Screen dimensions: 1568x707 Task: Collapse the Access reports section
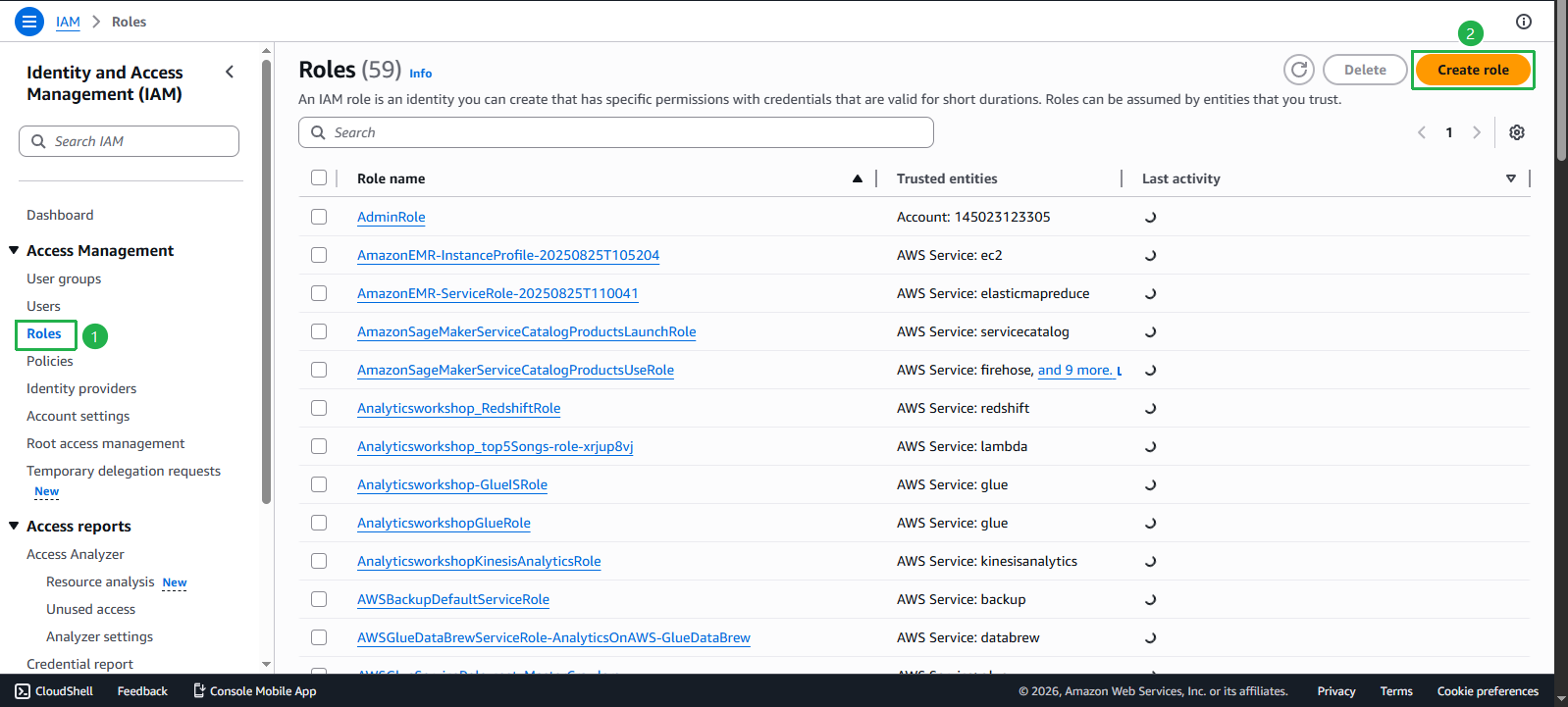14,526
